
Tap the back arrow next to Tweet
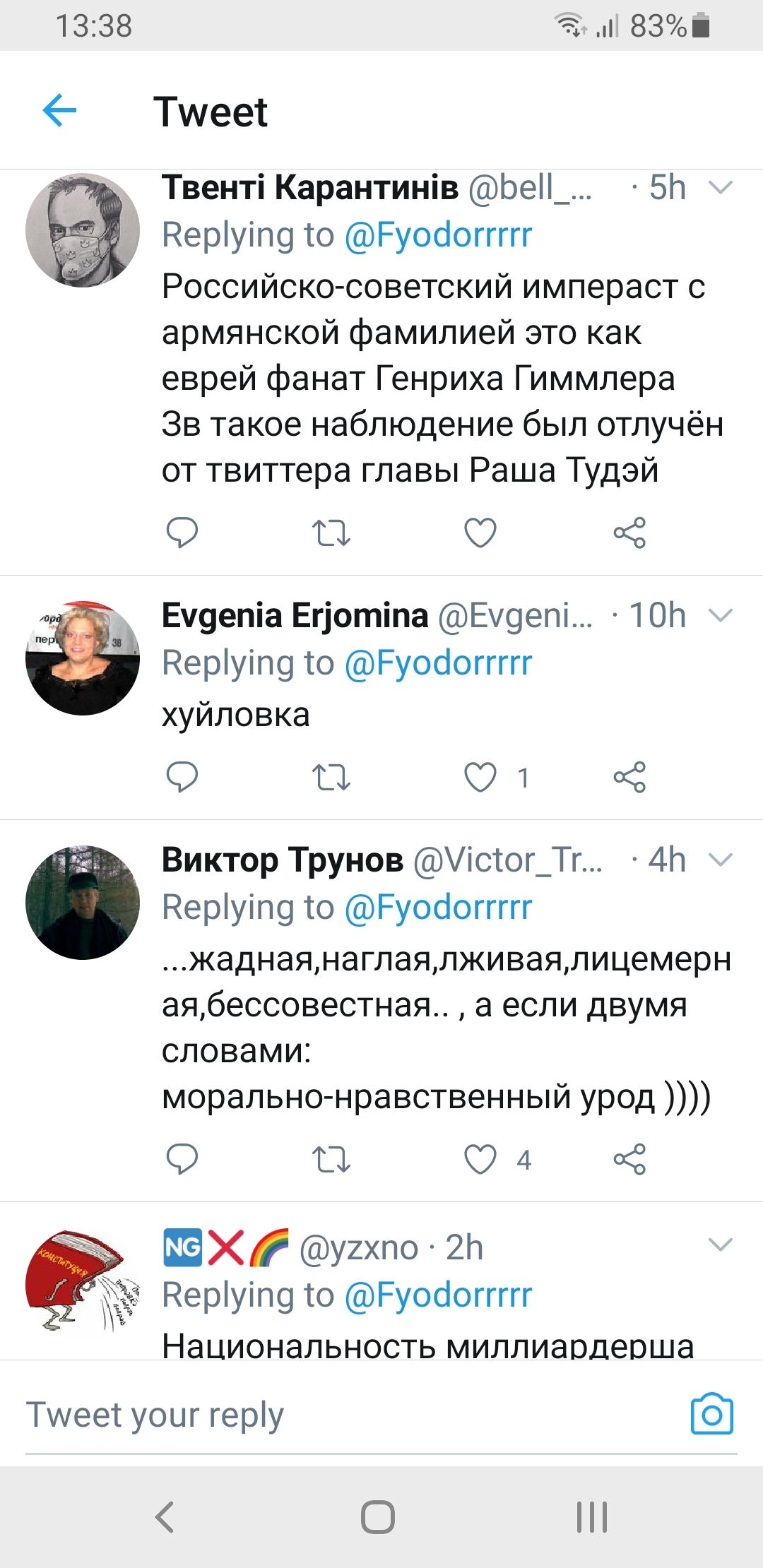(x=59, y=111)
